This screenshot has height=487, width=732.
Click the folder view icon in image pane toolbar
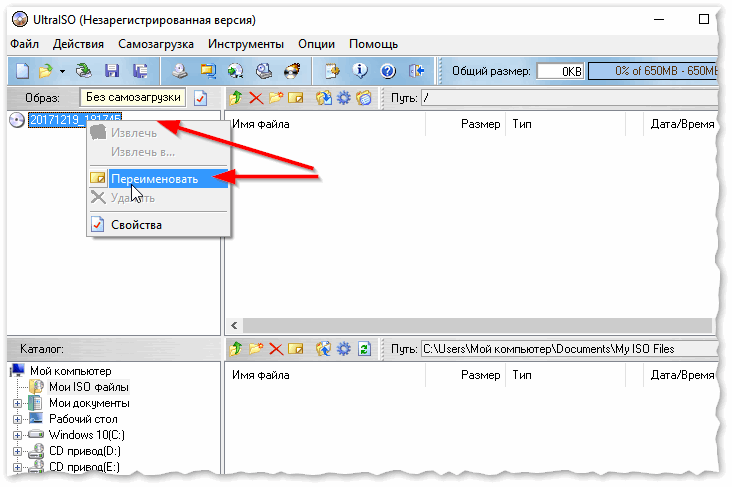click(364, 98)
